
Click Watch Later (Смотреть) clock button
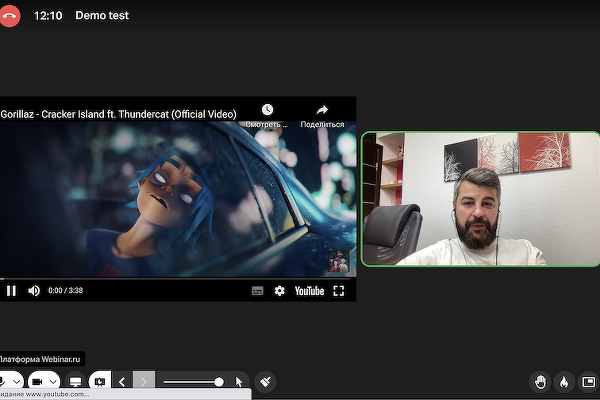point(267,115)
